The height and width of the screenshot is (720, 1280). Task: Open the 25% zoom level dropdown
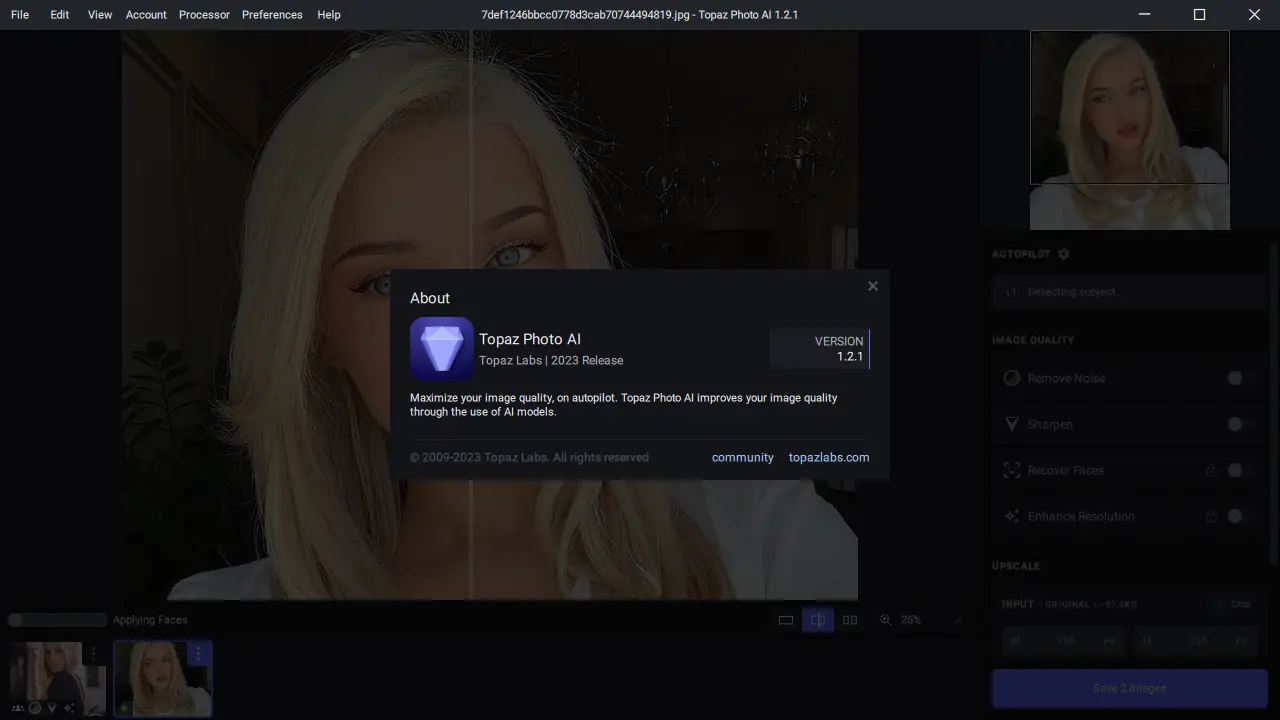coord(930,620)
